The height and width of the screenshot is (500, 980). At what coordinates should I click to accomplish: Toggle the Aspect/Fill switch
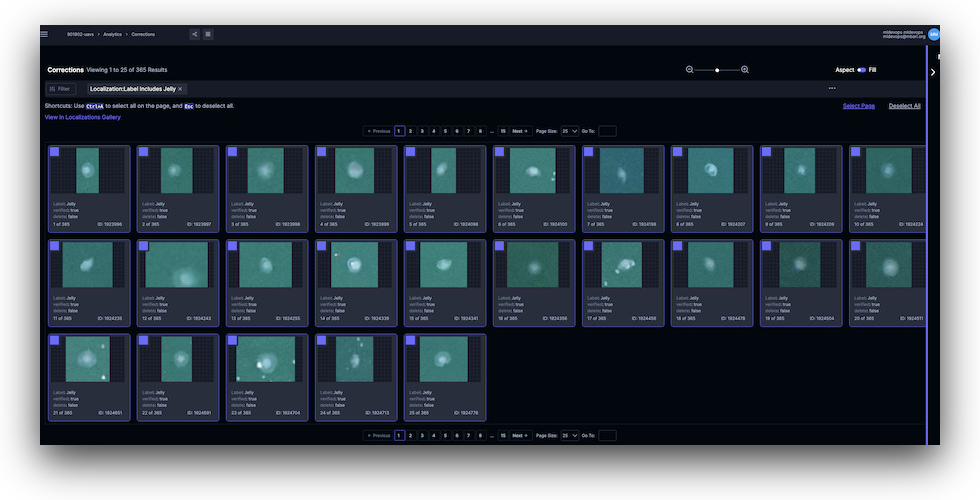click(x=861, y=70)
